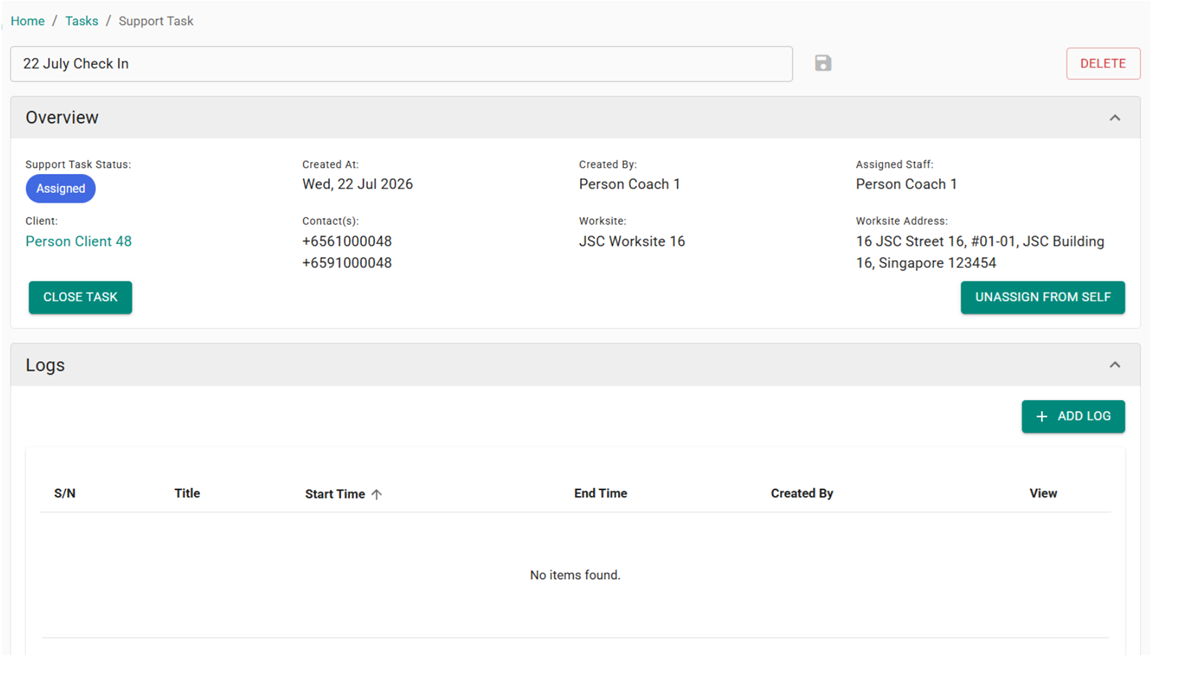
Task: Select worksite name 'JSC Worksite 16'
Action: [x=632, y=241]
